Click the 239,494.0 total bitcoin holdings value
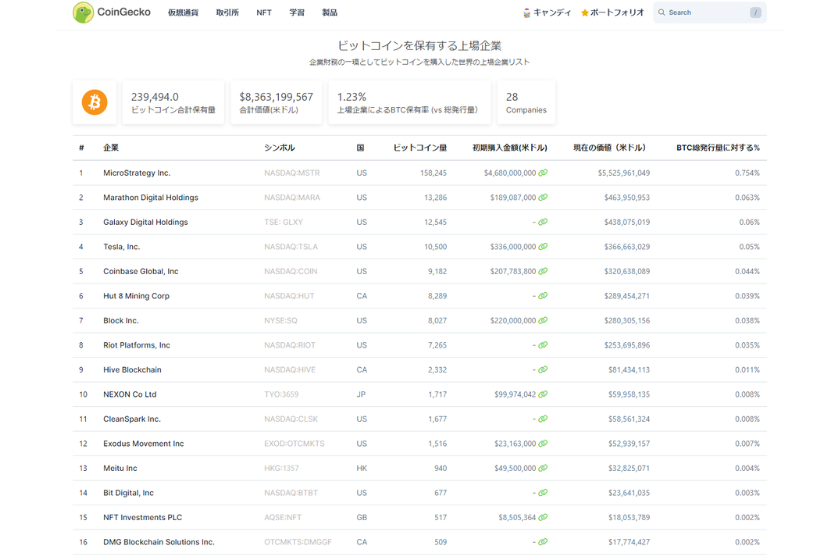 [x=155, y=97]
